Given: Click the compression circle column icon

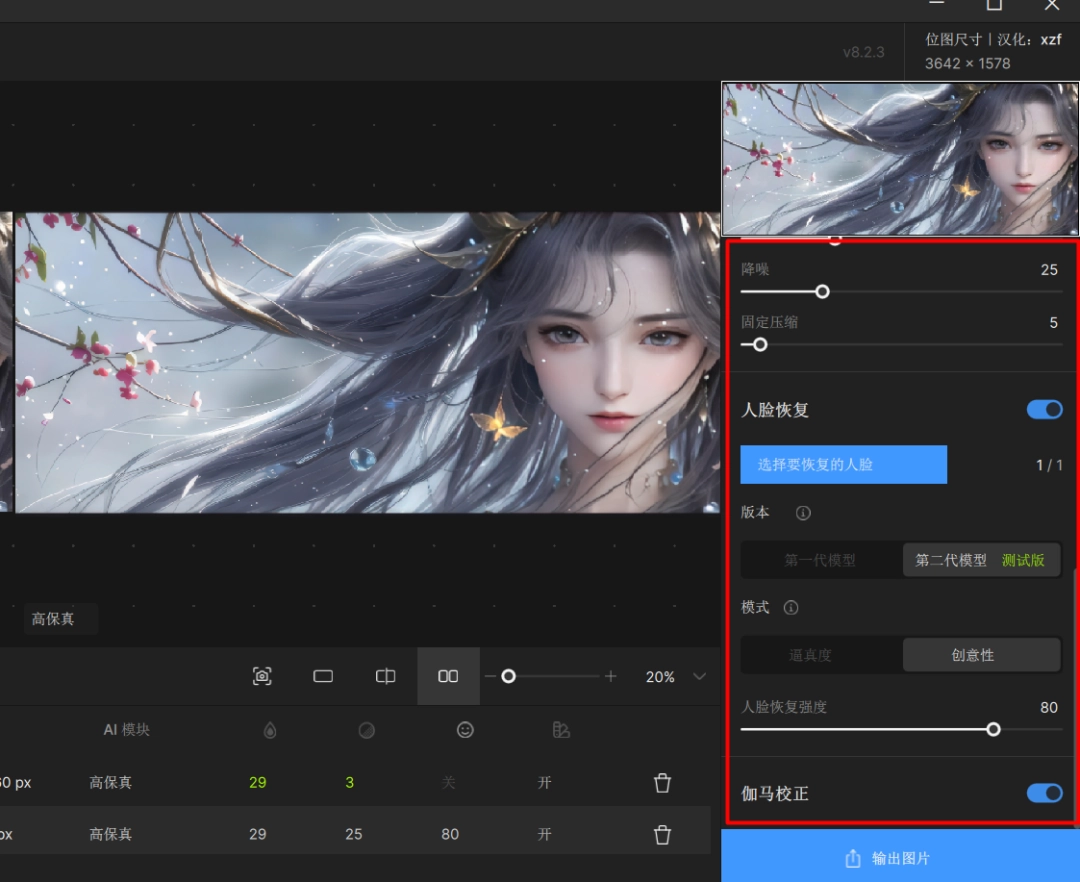Looking at the screenshot, I should click(x=366, y=731).
